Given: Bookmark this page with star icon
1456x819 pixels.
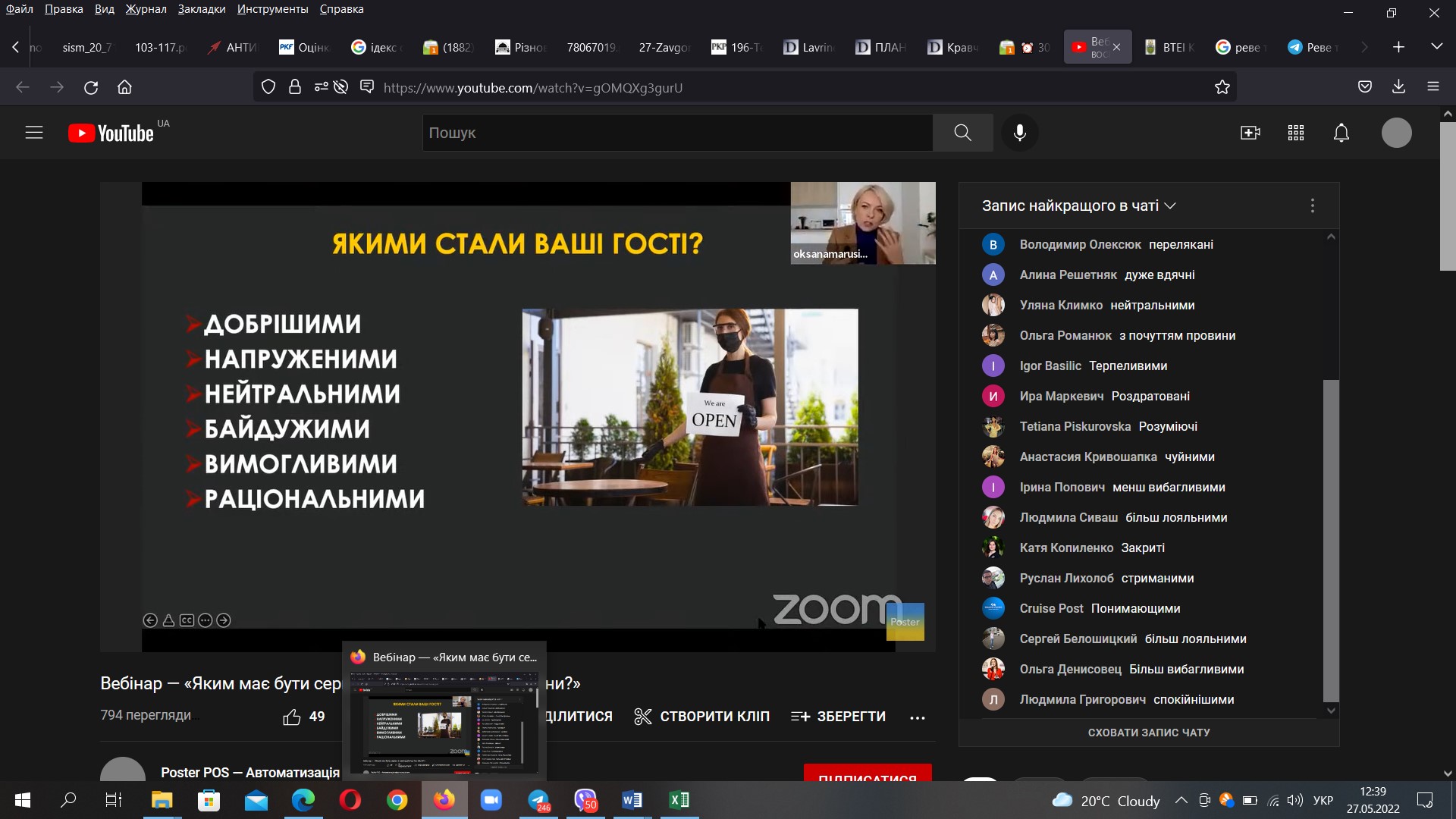Looking at the screenshot, I should pyautogui.click(x=1222, y=87).
